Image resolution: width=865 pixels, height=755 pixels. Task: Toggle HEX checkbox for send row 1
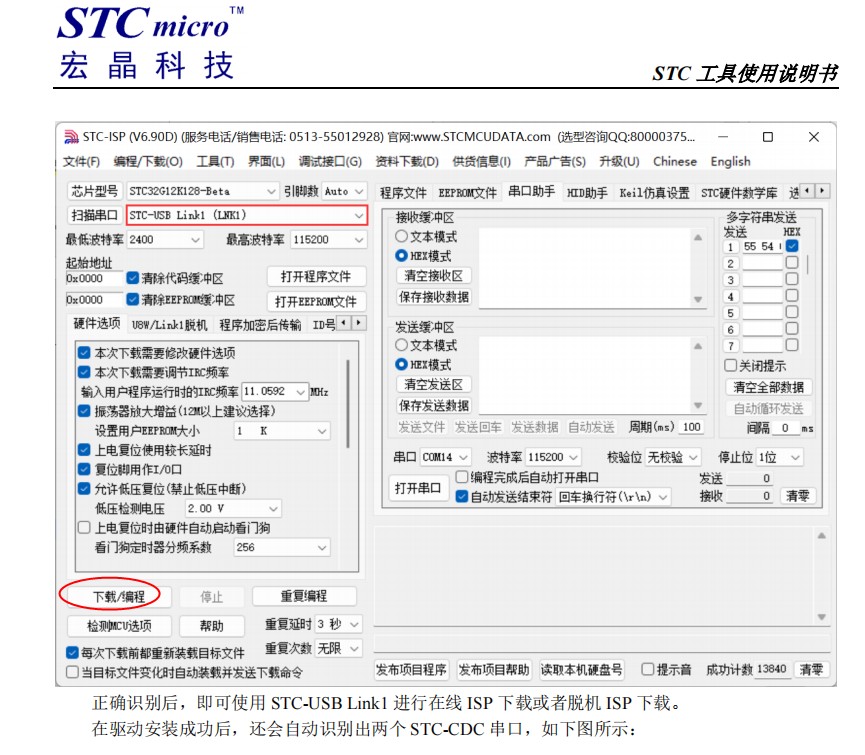point(792,246)
